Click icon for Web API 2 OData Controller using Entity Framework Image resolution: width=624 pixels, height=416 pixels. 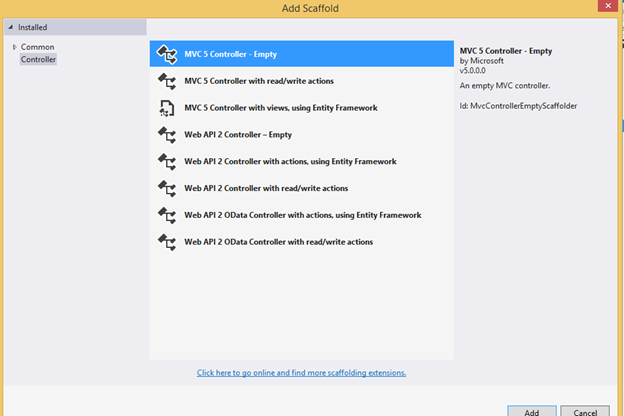(x=167, y=215)
